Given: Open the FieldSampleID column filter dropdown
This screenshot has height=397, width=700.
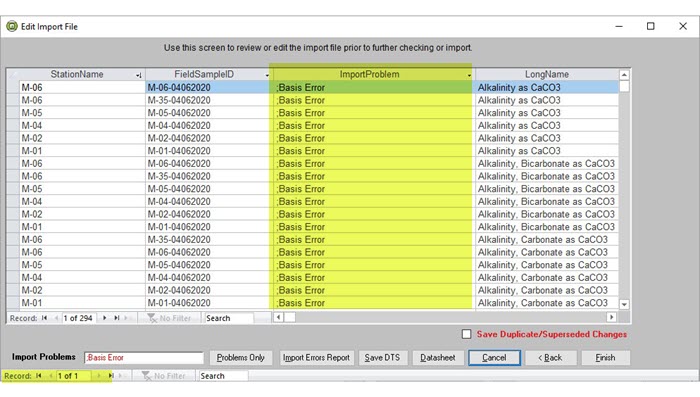Looking at the screenshot, I should pyautogui.click(x=267, y=75).
